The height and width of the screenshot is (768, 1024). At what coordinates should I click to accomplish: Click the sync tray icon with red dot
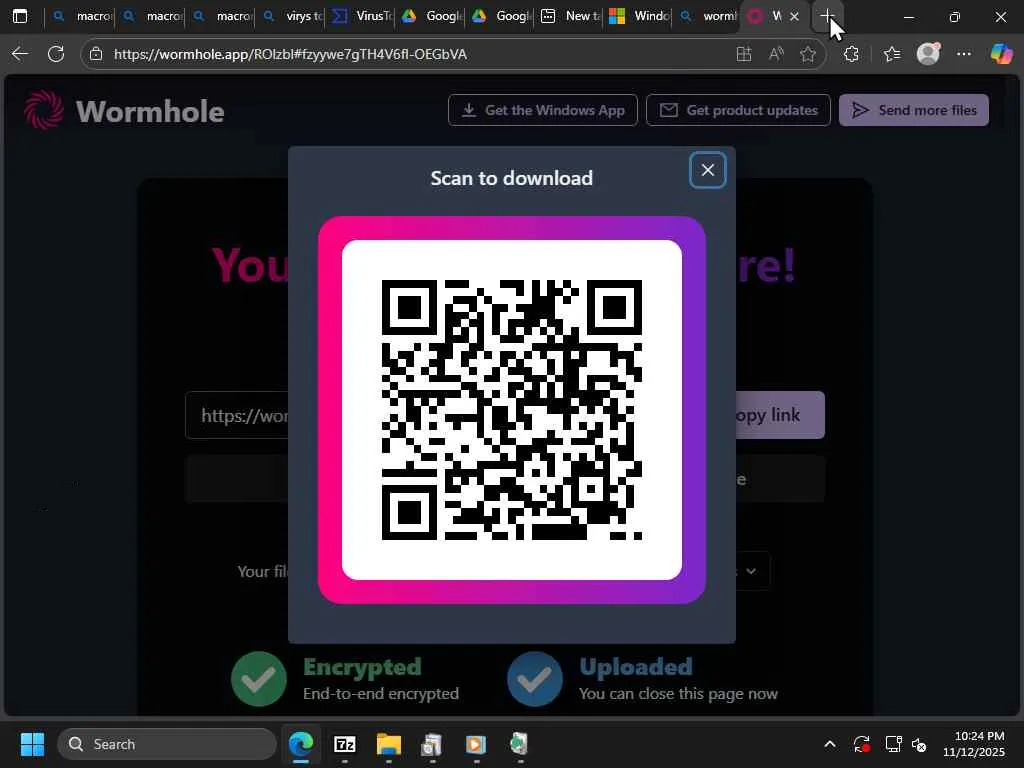(x=861, y=744)
